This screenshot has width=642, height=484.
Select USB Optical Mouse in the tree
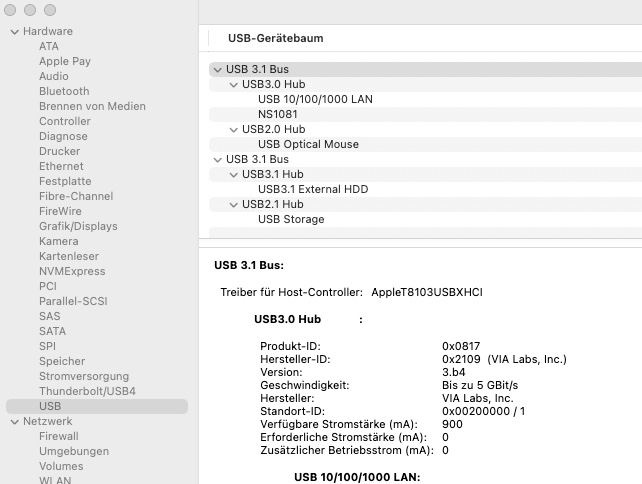tap(308, 145)
